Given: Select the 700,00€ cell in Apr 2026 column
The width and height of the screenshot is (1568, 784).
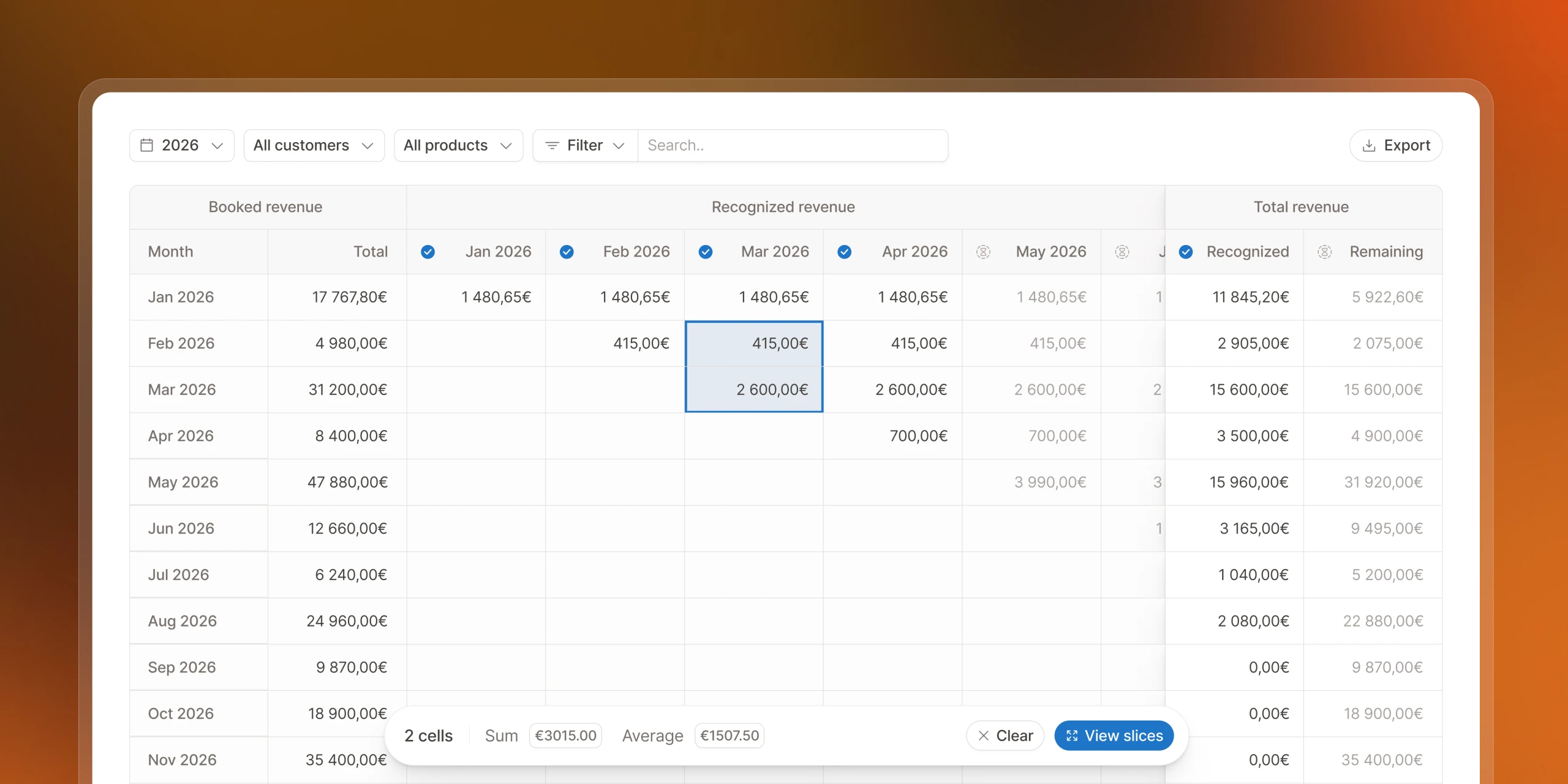Looking at the screenshot, I should point(893,436).
